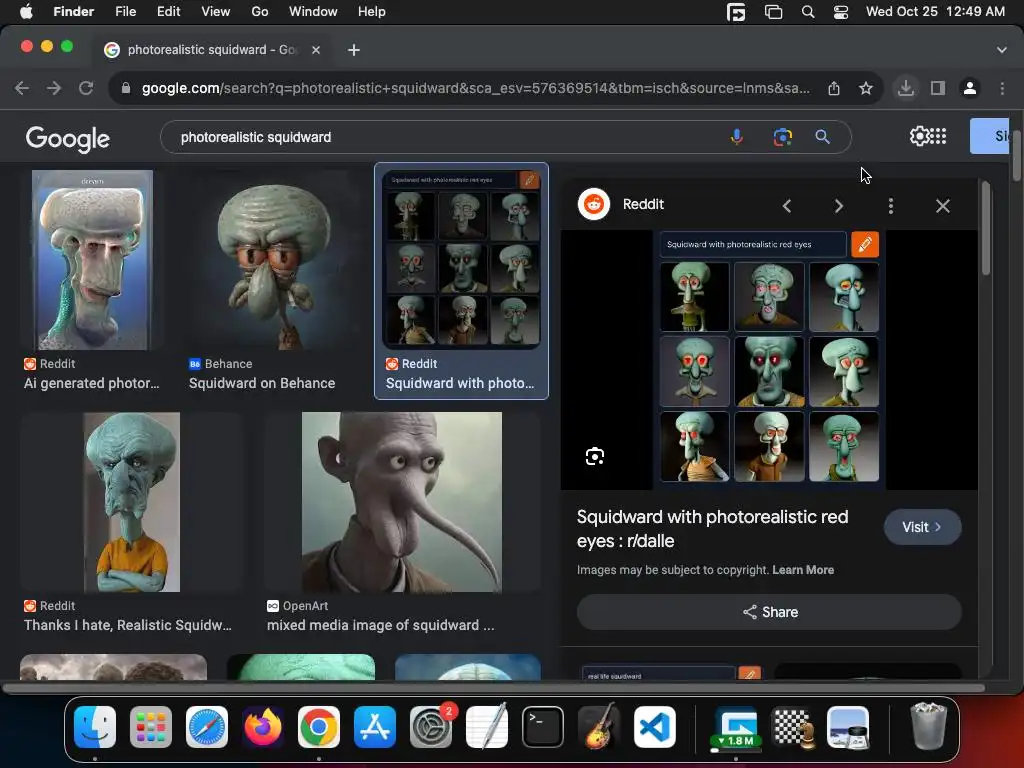
Task: Open 'Thanks I hate, Realistic Squidw...' thumbnail
Action: 131,502
